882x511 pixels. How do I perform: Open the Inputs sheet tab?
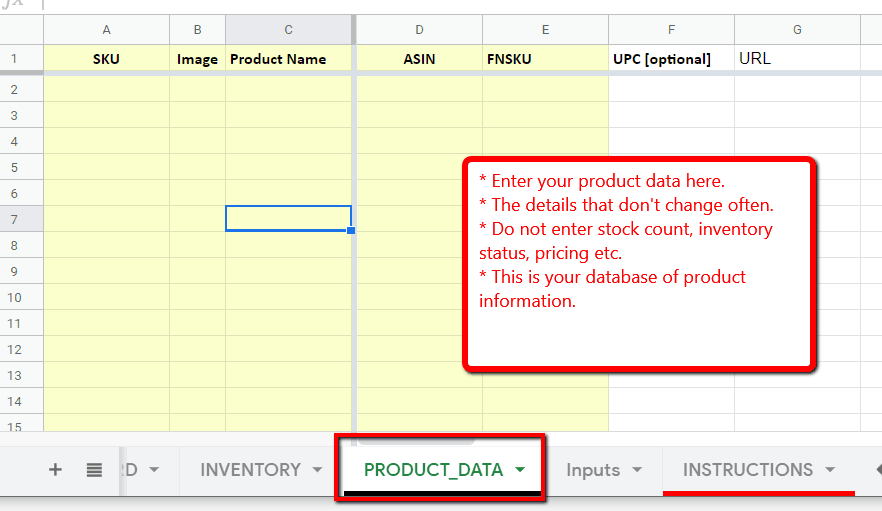pyautogui.click(x=593, y=469)
